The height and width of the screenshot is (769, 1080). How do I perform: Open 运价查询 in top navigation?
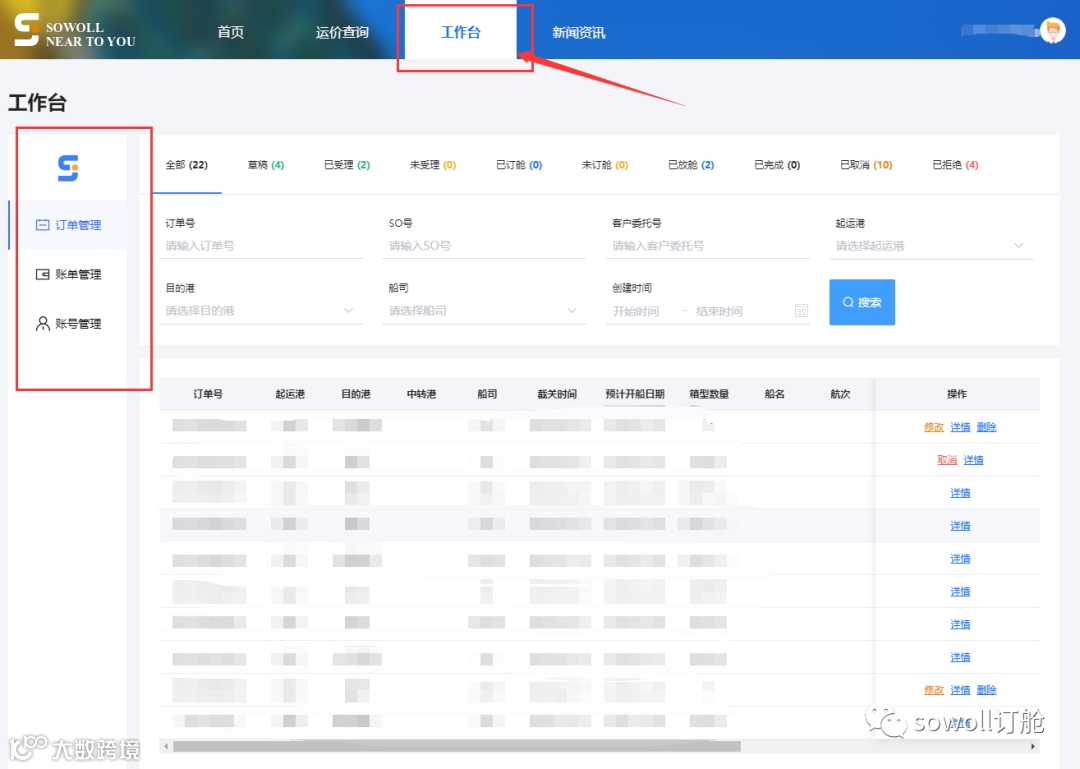tap(342, 32)
